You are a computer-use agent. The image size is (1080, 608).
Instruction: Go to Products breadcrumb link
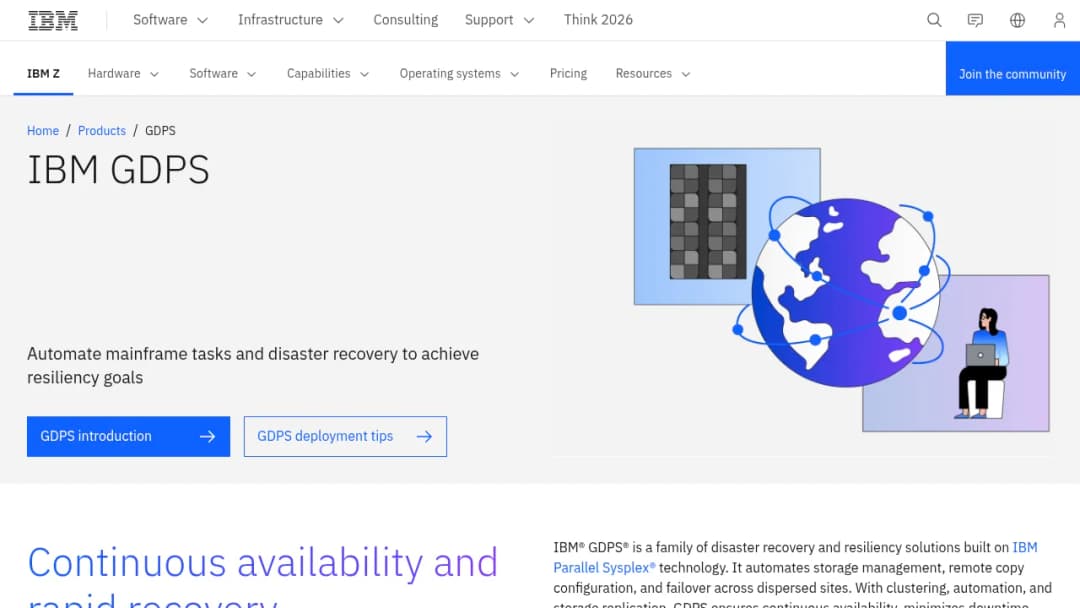pyautogui.click(x=102, y=131)
